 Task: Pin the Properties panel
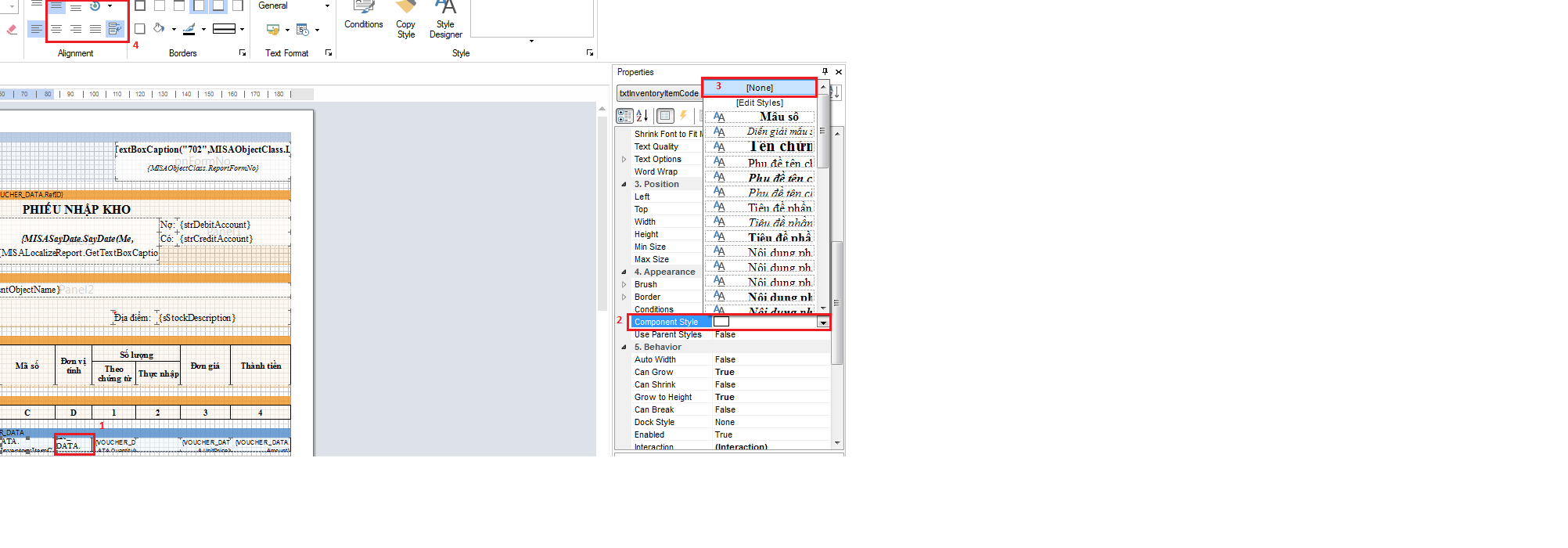(825, 71)
